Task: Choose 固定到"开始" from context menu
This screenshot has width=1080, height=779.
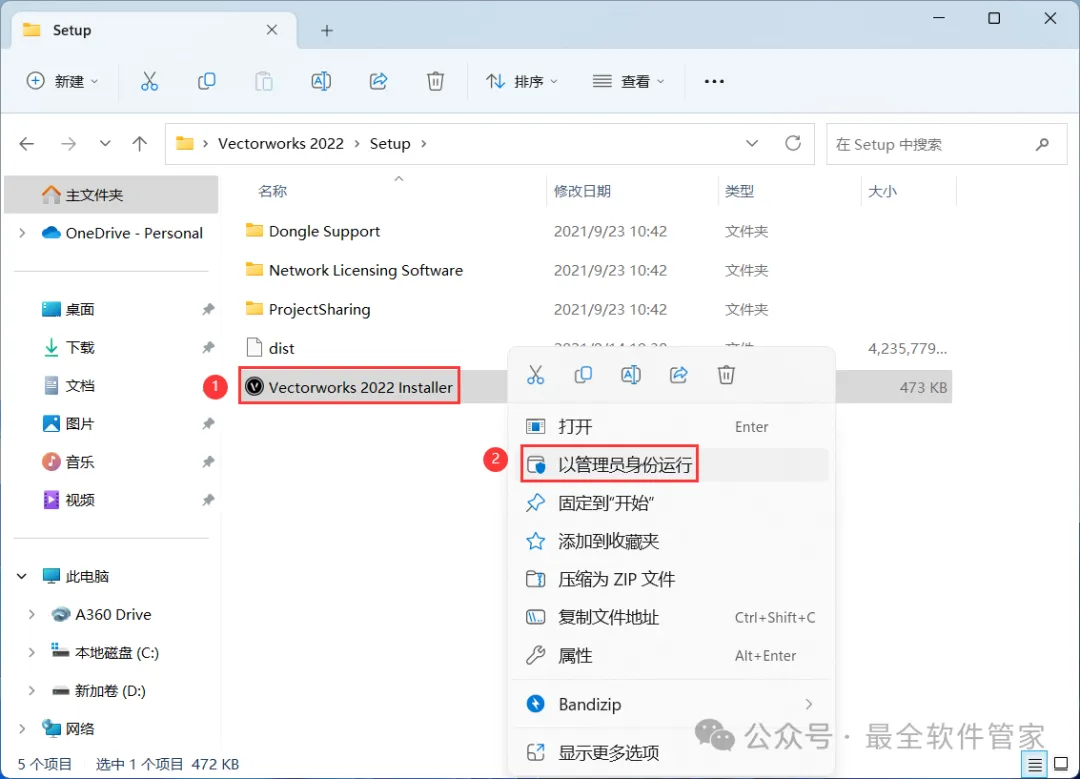Action: 671,503
